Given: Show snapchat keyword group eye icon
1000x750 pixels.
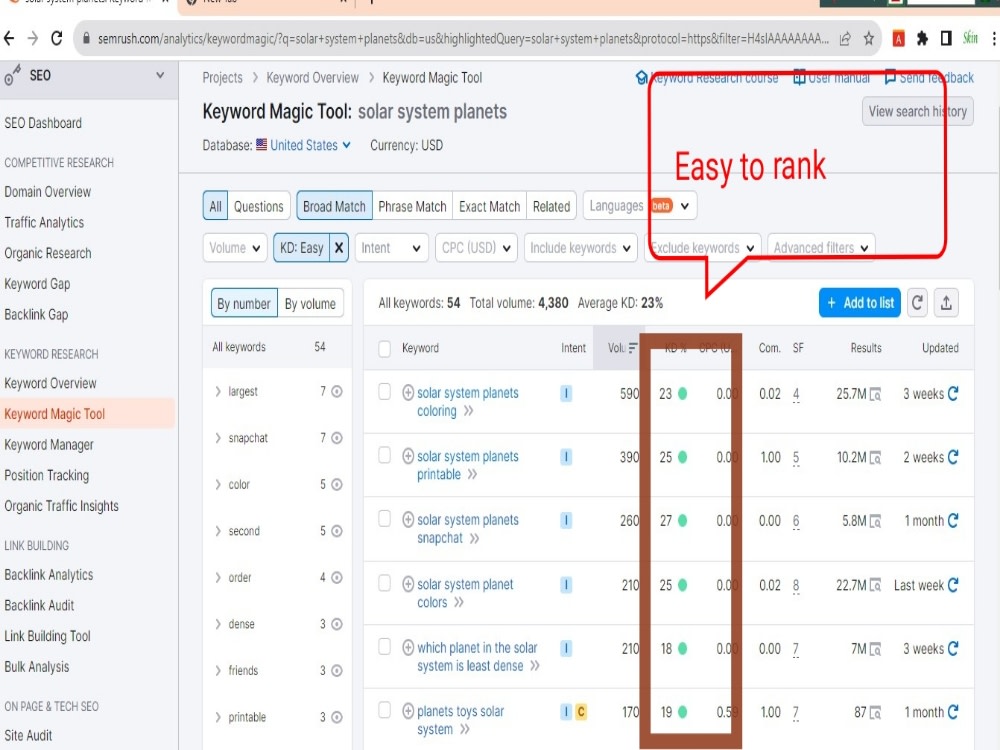Looking at the screenshot, I should coord(337,438).
